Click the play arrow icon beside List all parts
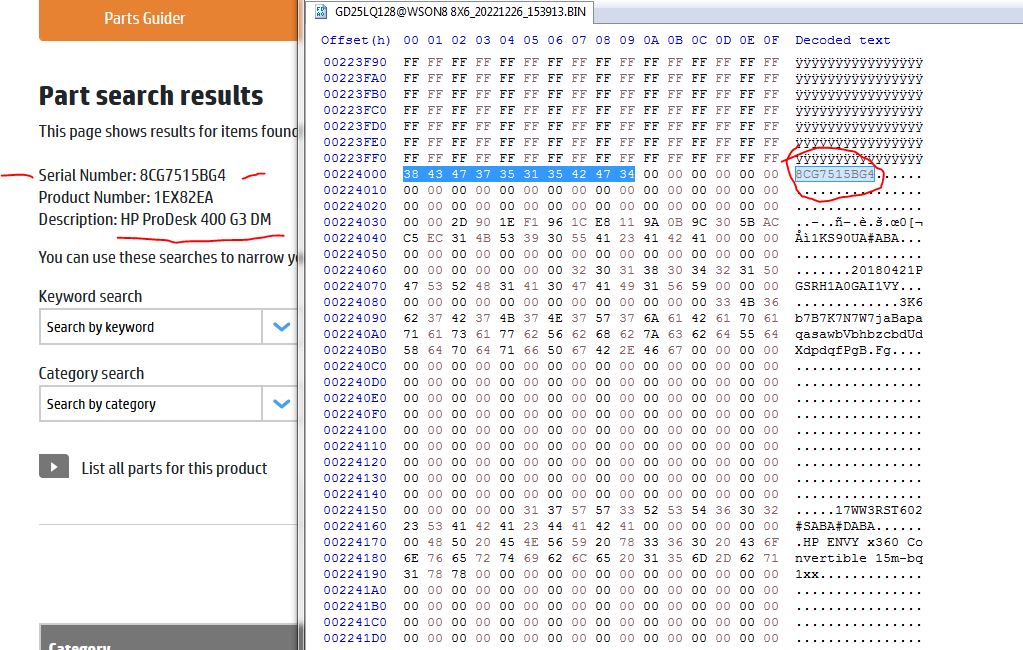The image size is (1023, 650). [x=54, y=467]
